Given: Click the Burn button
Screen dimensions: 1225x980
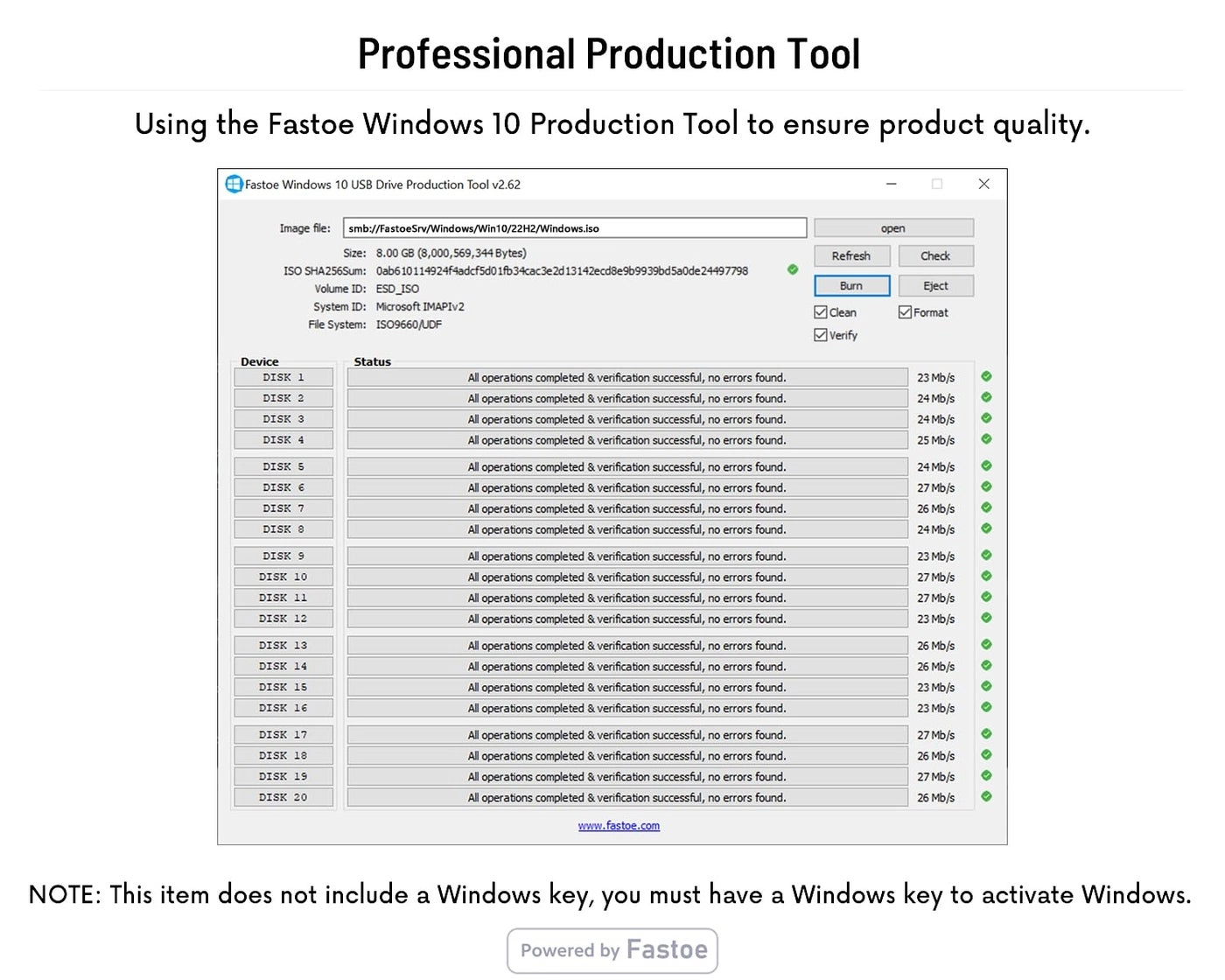Looking at the screenshot, I should pos(850,285).
